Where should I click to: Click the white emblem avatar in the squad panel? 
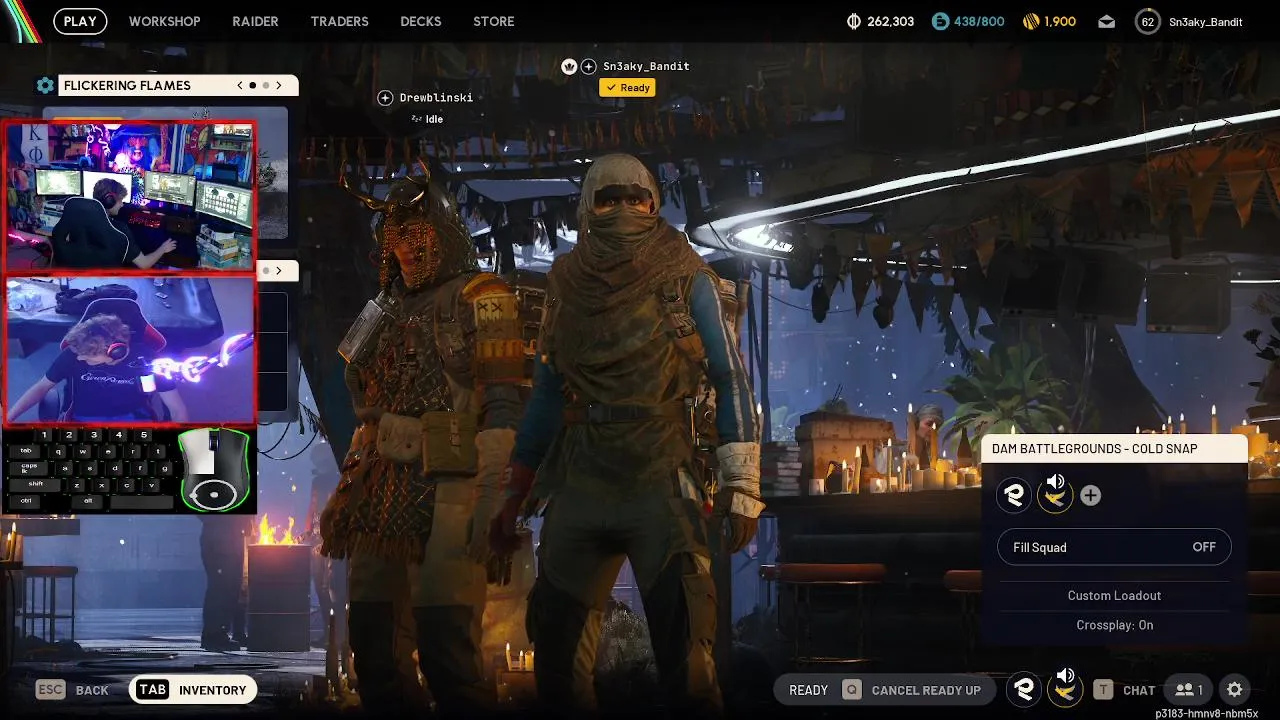click(1014, 495)
